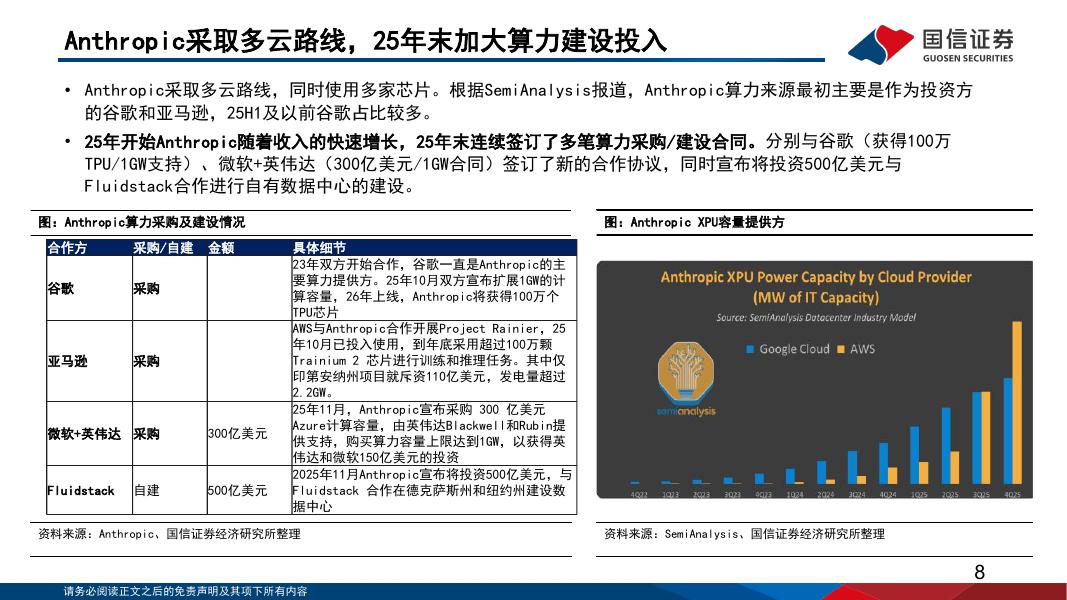Click the first bullet point marker

[66, 88]
